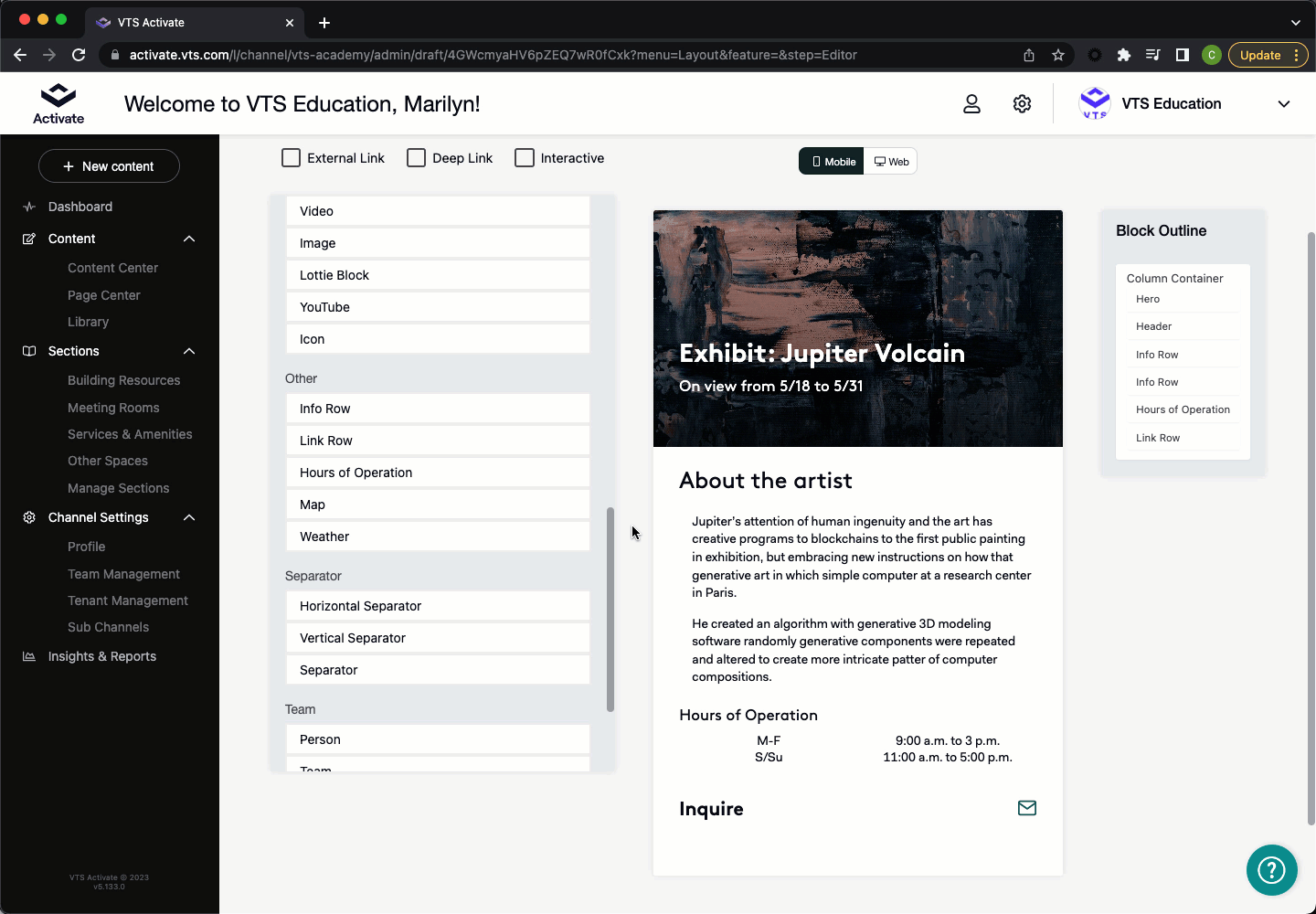Add a Map block
Viewport: 1316px width, 914px height.
pos(438,505)
